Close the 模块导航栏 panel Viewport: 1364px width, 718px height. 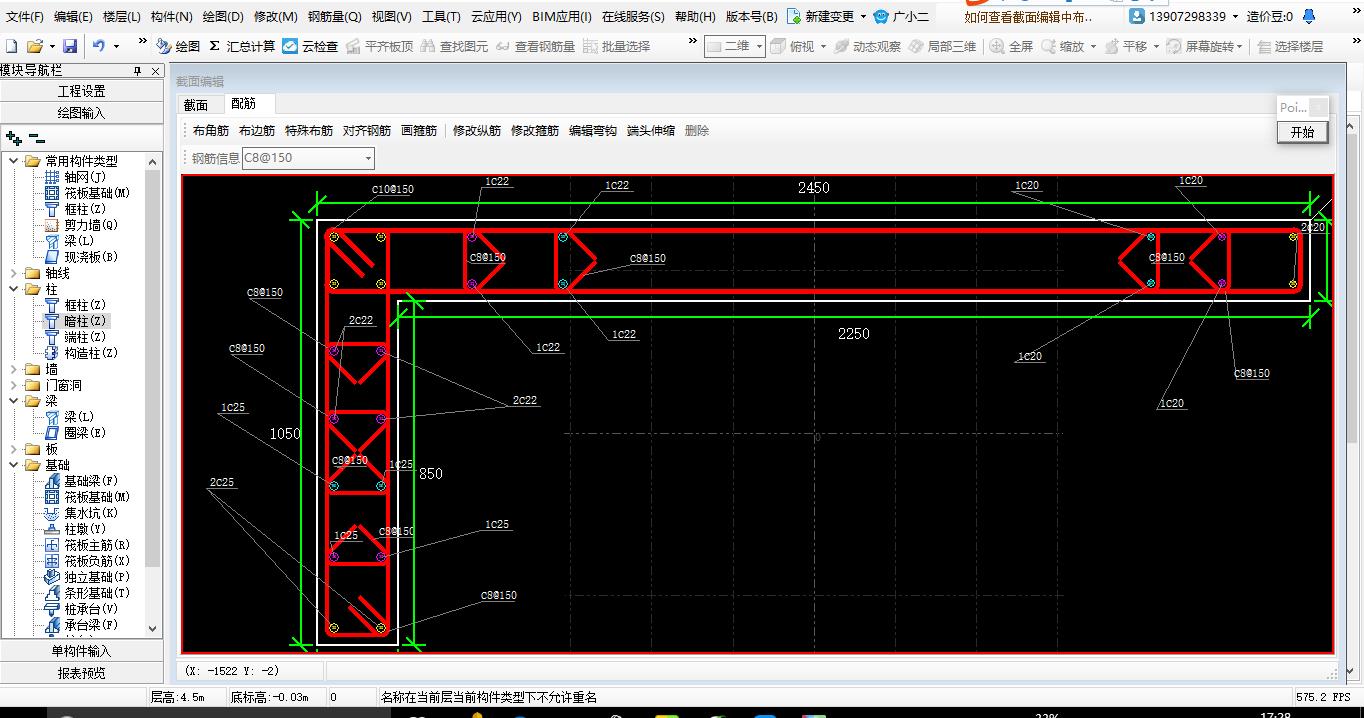tap(155, 71)
